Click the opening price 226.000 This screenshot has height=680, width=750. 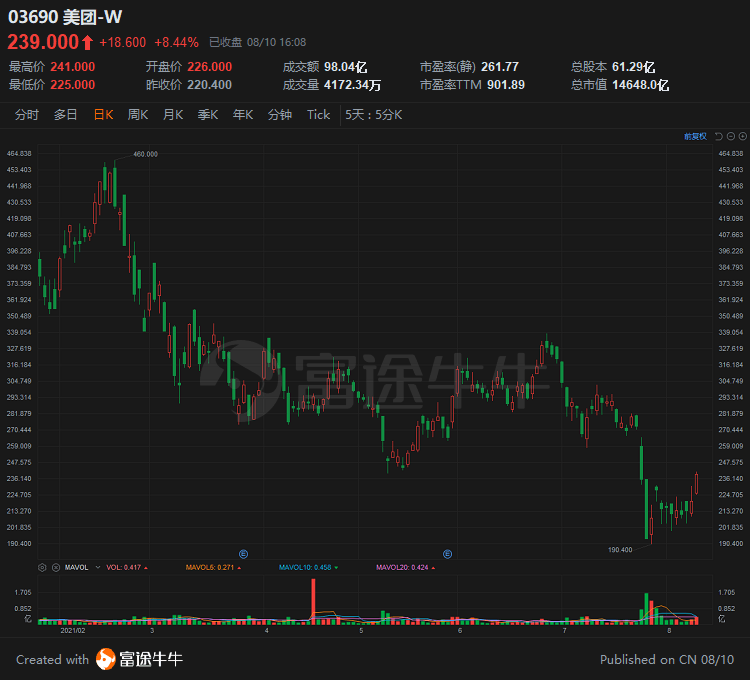click(x=210, y=67)
